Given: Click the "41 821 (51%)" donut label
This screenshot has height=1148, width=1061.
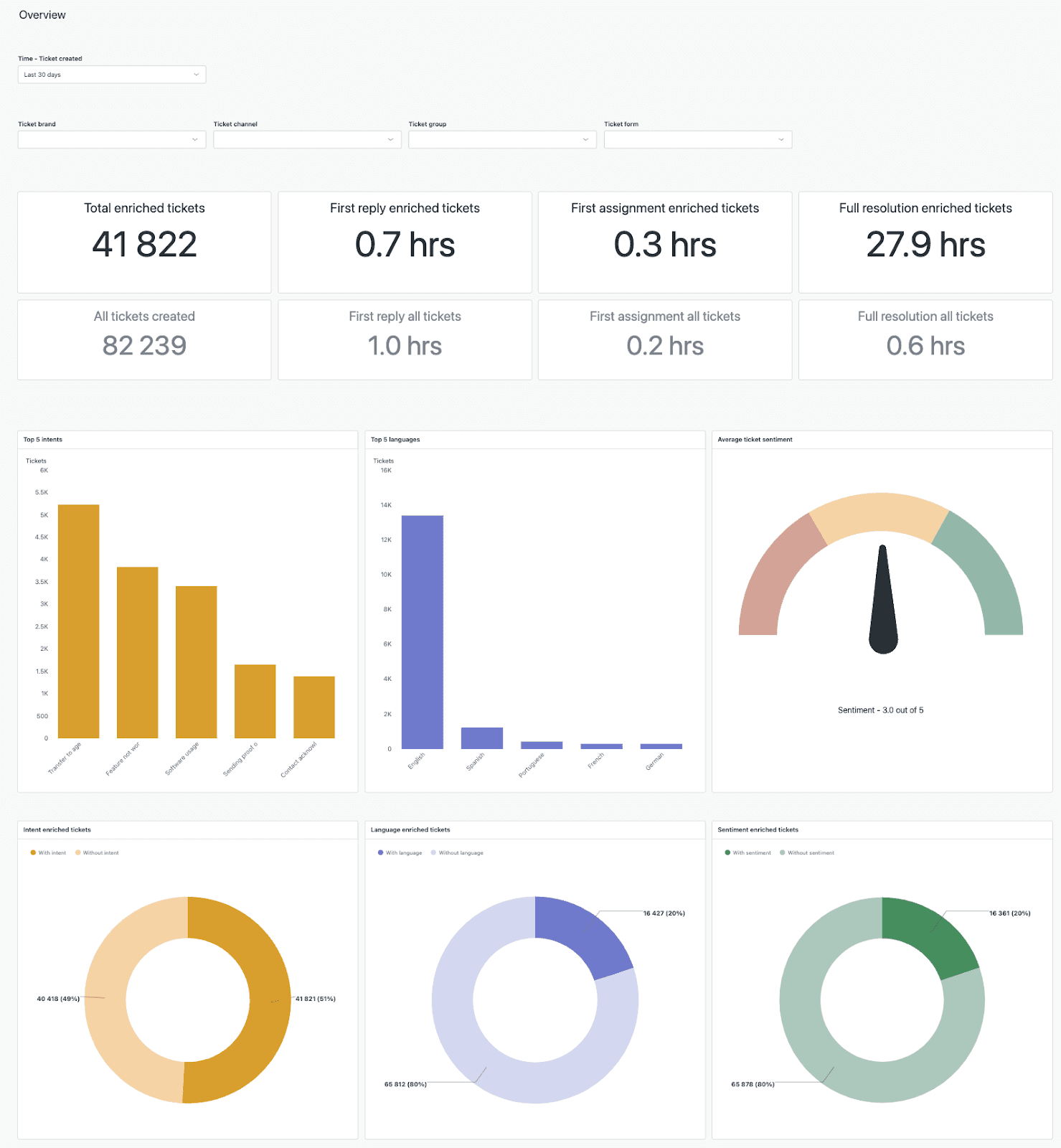Looking at the screenshot, I should pyautogui.click(x=316, y=999).
